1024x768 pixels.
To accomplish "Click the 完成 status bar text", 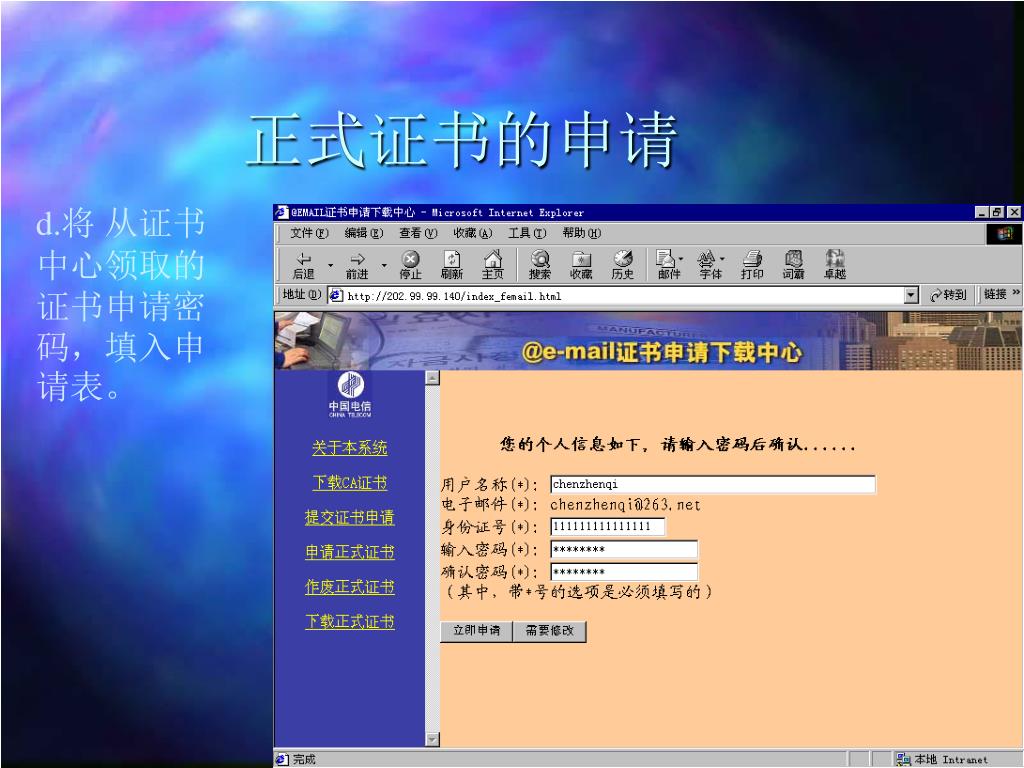I will pos(304,760).
